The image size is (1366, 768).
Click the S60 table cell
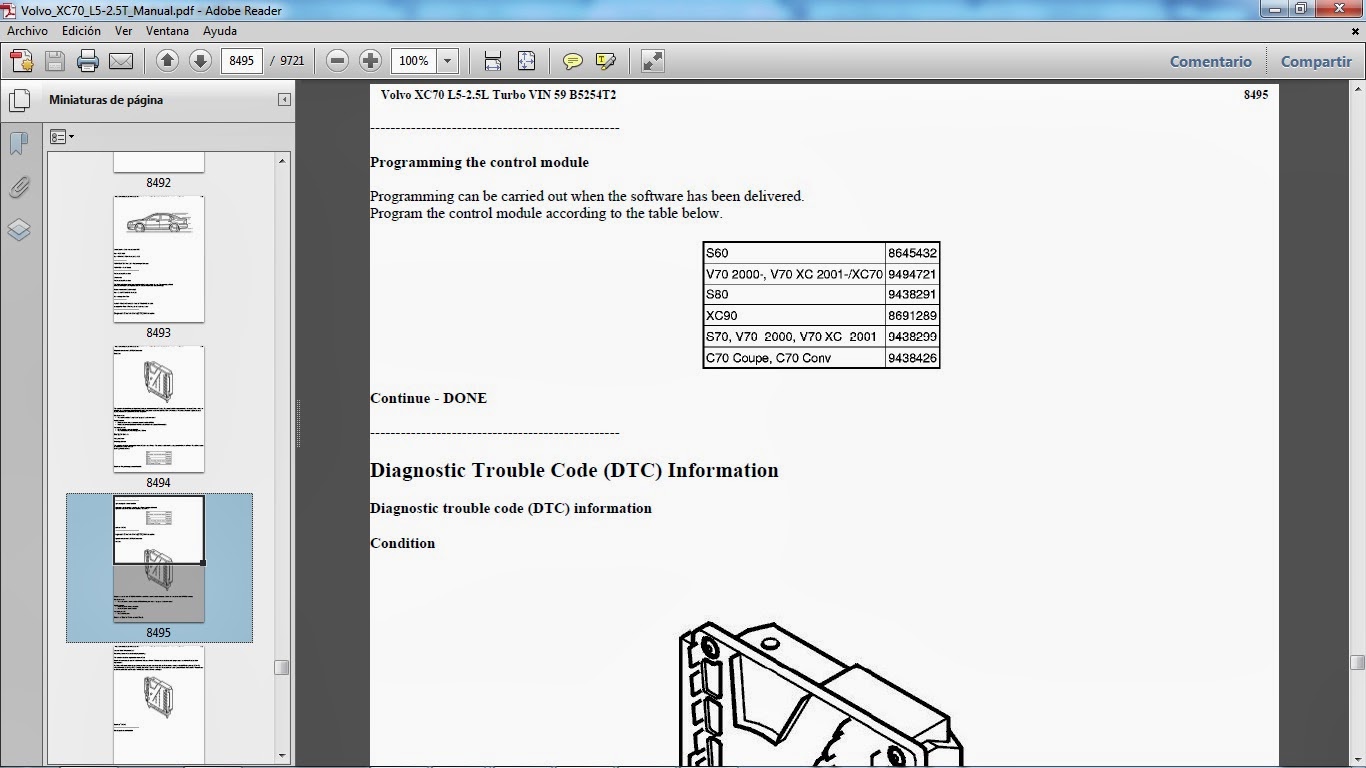pyautogui.click(x=794, y=253)
